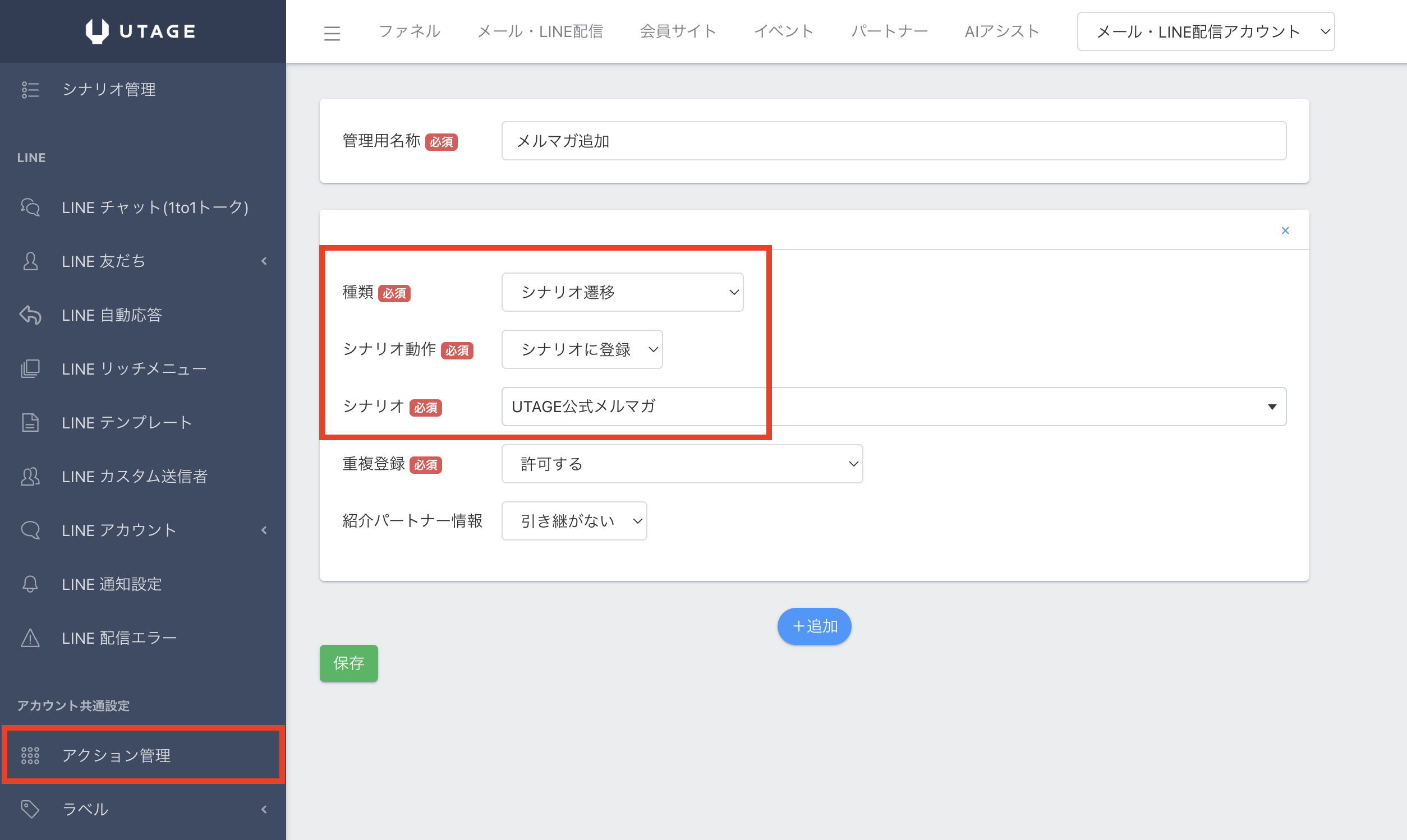Click the hamburger menu icon
Screen dimensions: 1407x840
[332, 33]
